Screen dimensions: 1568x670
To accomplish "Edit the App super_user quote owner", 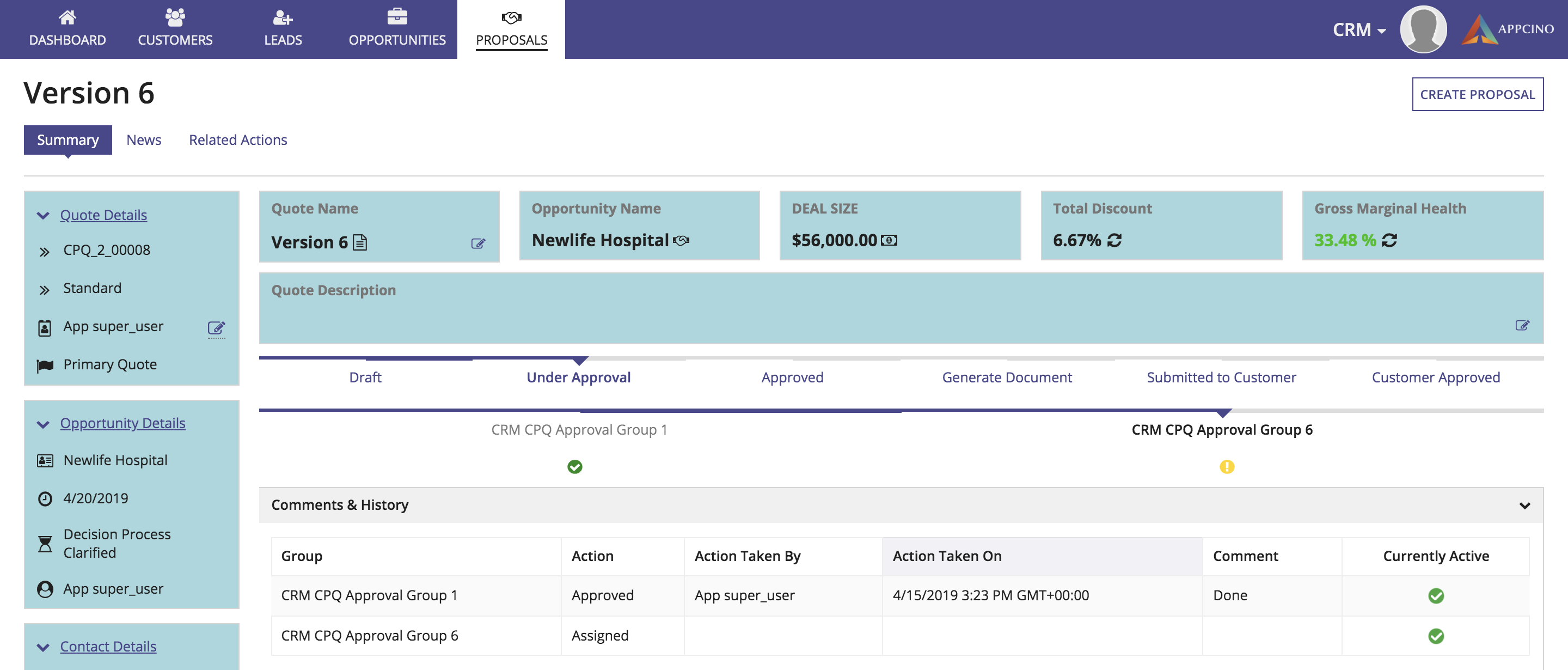I will click(x=216, y=328).
